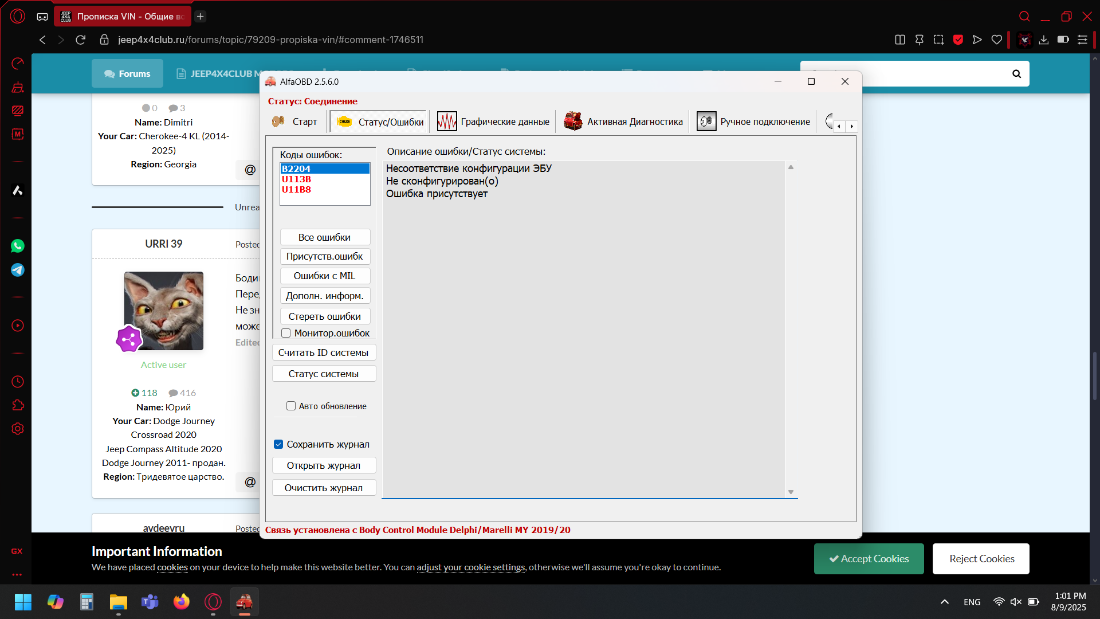Screen dimensions: 1100x619
Task: Open history clock in sidebar
Action: pyautogui.click(x=18, y=382)
